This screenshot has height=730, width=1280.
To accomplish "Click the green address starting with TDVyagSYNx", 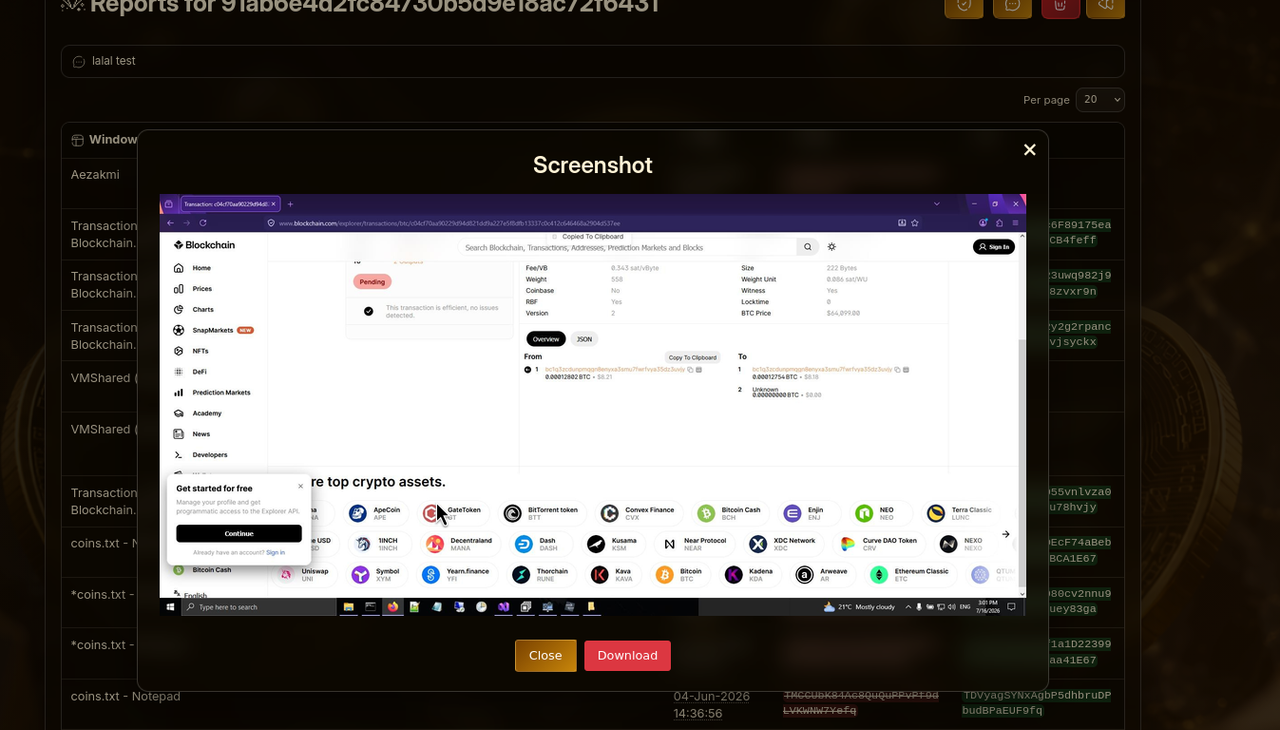I will click(x=1037, y=703).
